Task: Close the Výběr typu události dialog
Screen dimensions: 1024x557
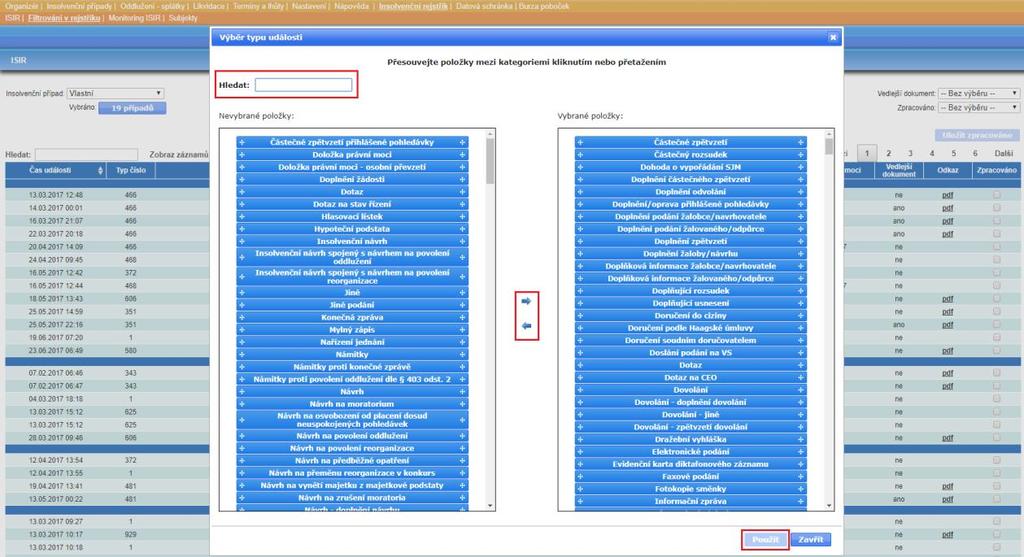Action: pos(833,37)
